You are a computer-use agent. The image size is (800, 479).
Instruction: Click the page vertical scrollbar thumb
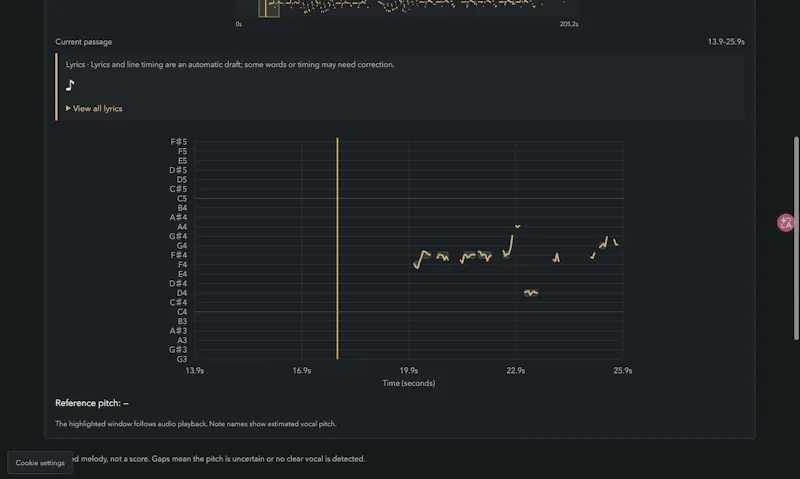pos(796,238)
